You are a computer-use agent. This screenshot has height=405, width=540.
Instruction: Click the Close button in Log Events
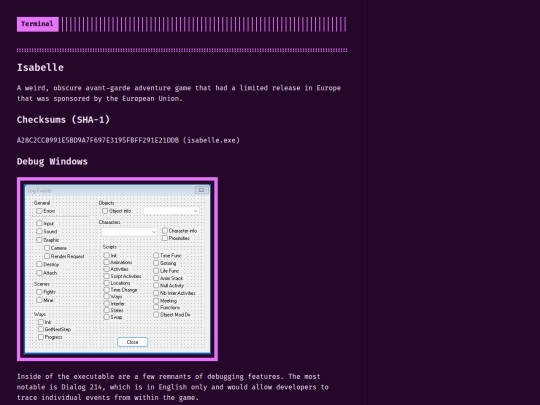click(x=133, y=342)
